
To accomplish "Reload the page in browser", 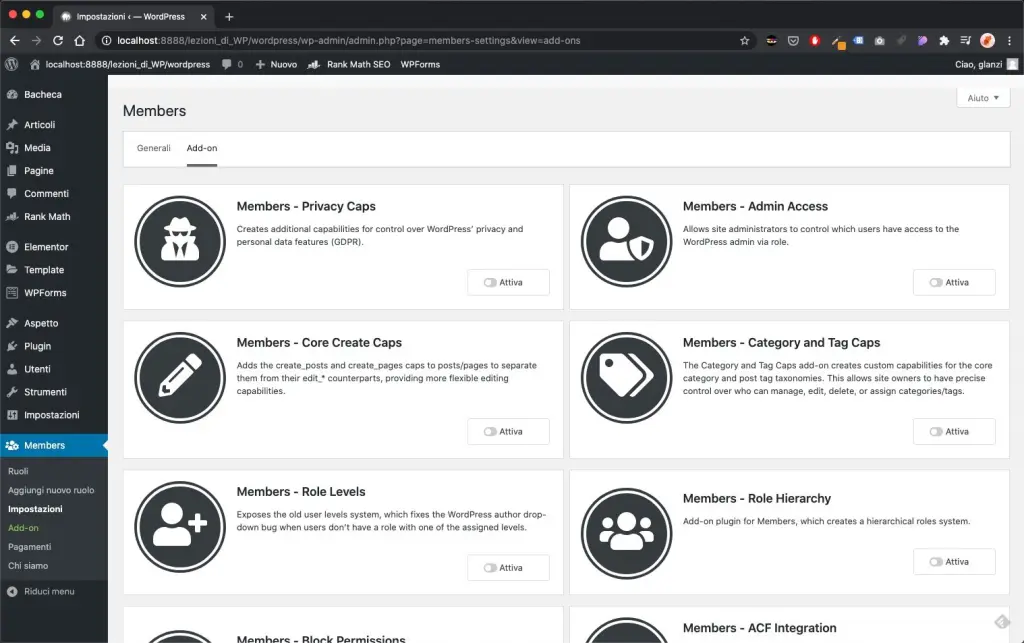I will click(58, 40).
